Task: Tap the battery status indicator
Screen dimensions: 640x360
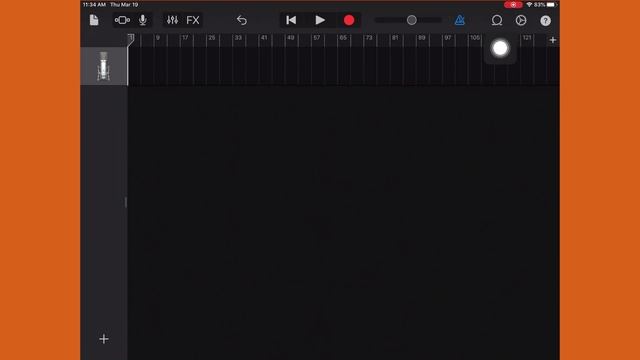Action: (x=551, y=5)
